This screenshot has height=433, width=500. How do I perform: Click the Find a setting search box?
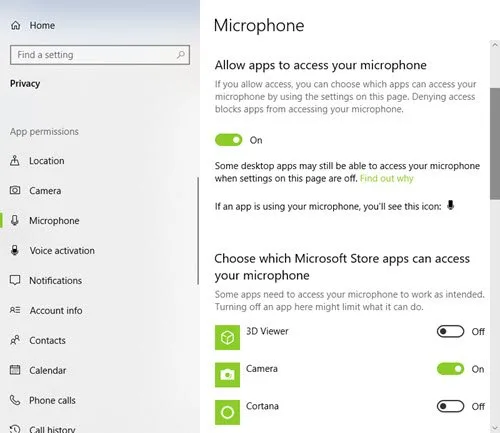click(x=100, y=55)
